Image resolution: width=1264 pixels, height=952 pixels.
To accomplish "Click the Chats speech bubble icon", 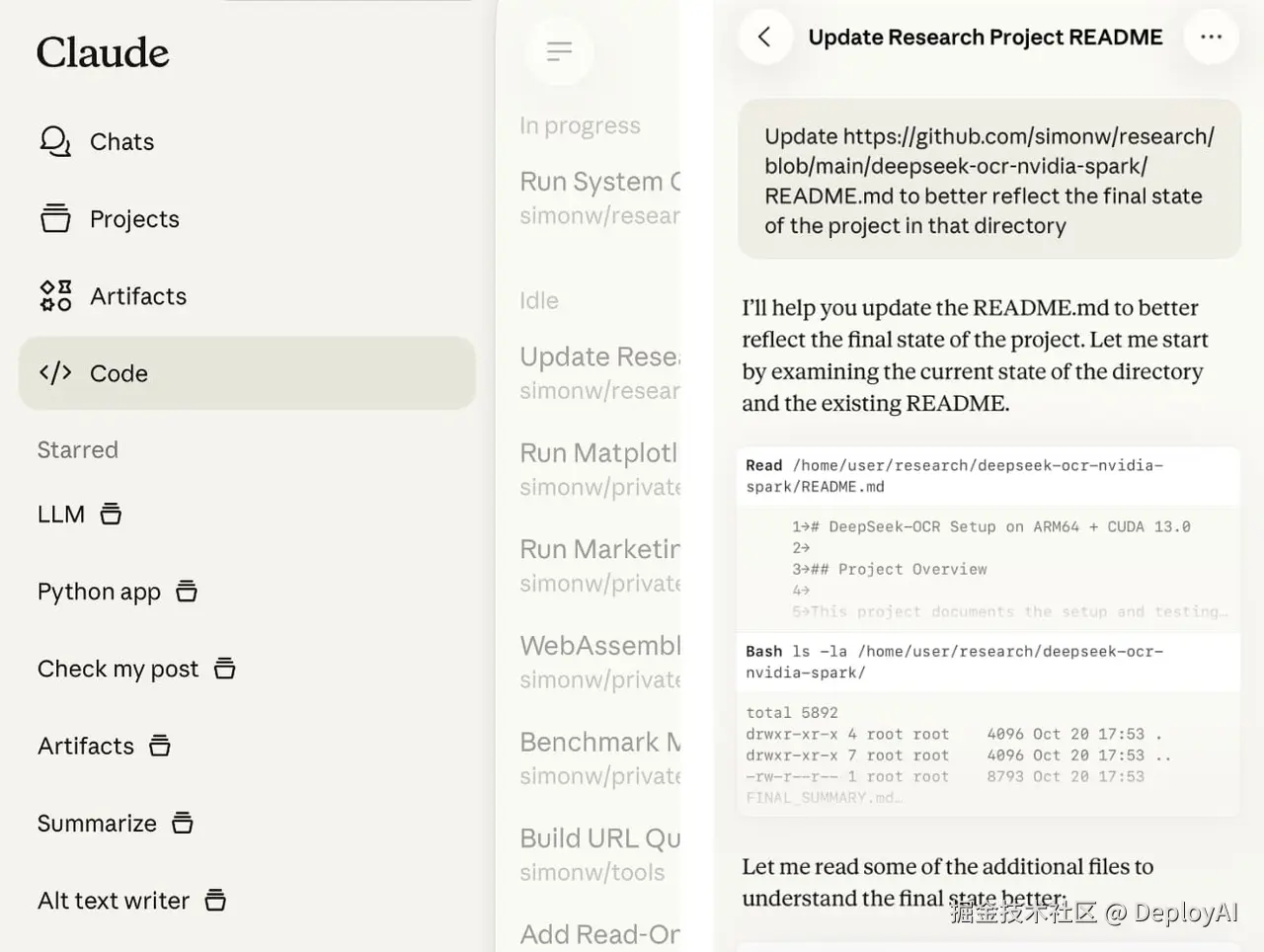I will (55, 141).
